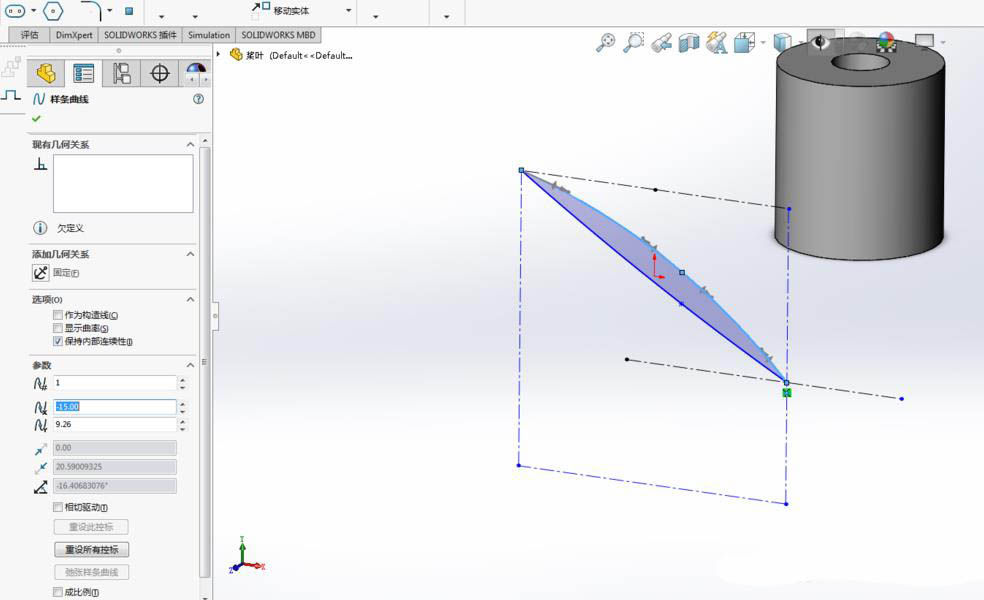This screenshot has height=600, width=984.
Task: Enable the 作为构造线 checkbox
Action: 57,314
